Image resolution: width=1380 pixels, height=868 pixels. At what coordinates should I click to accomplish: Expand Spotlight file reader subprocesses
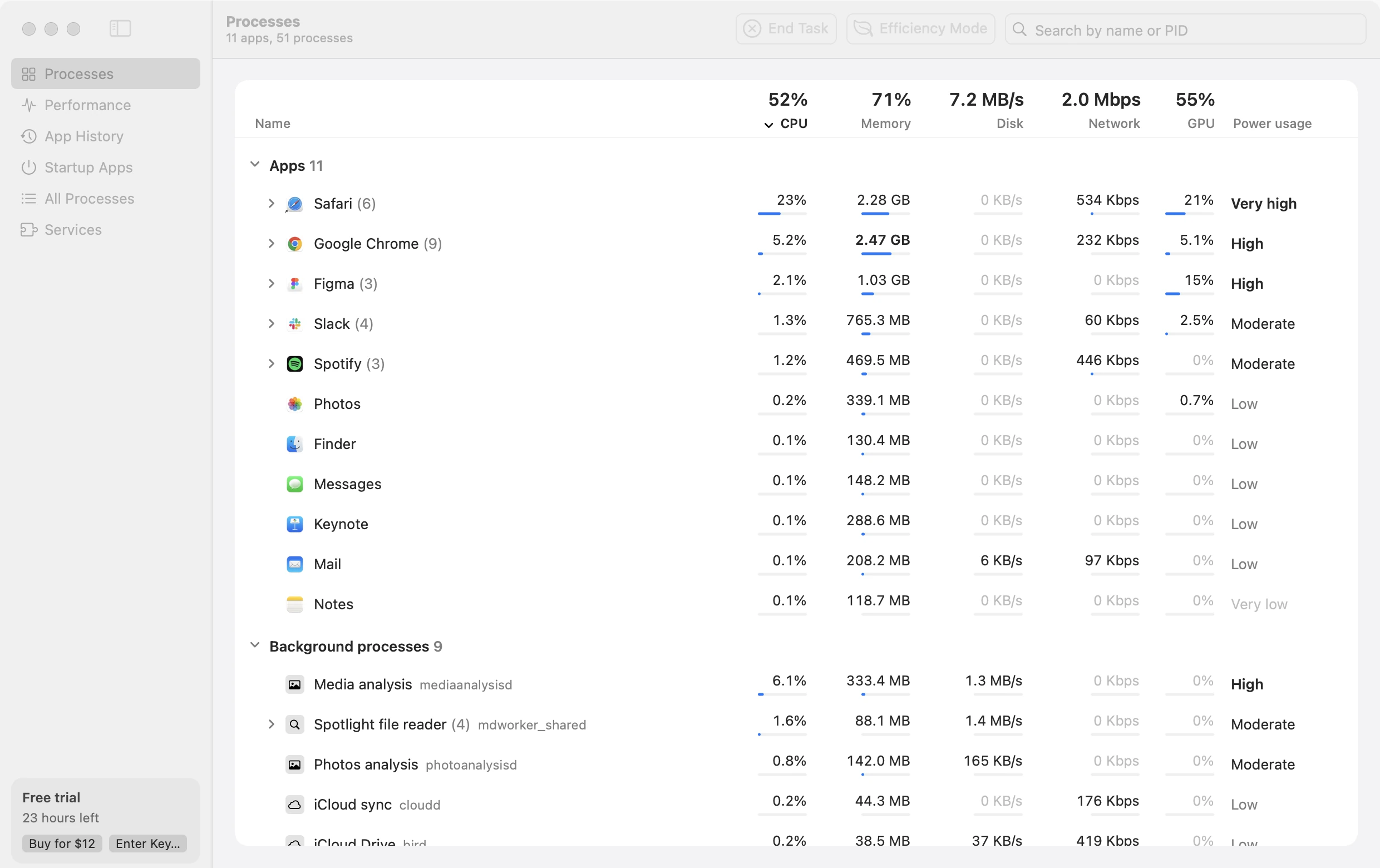[x=271, y=725]
